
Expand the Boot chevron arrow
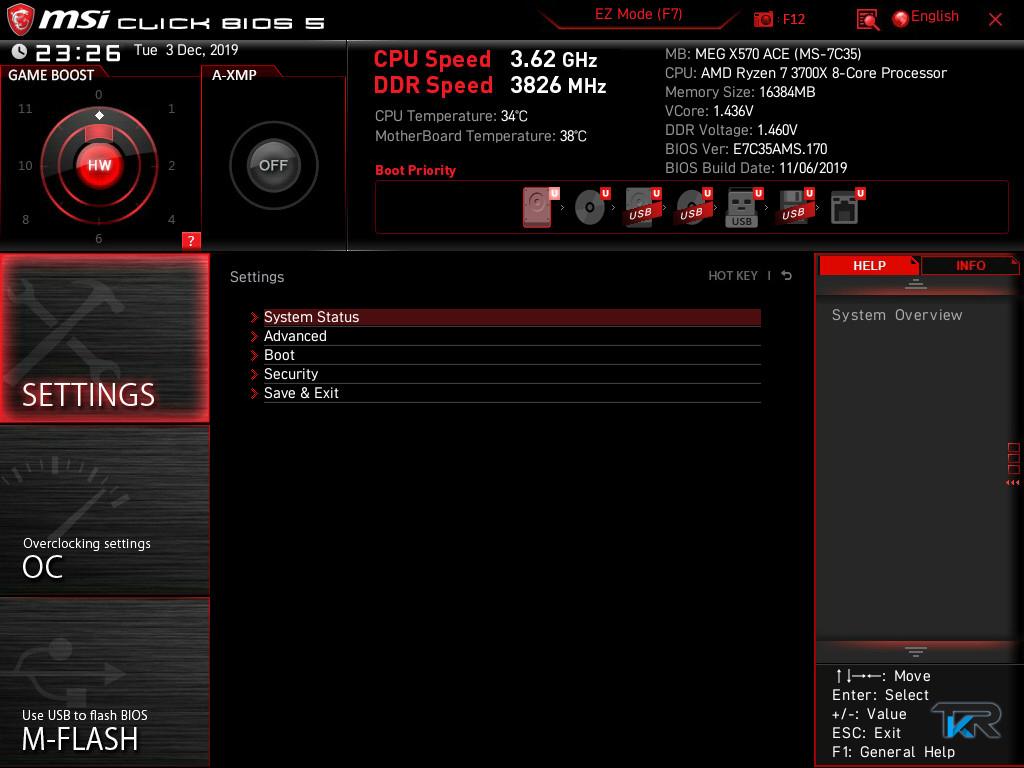pyautogui.click(x=254, y=355)
